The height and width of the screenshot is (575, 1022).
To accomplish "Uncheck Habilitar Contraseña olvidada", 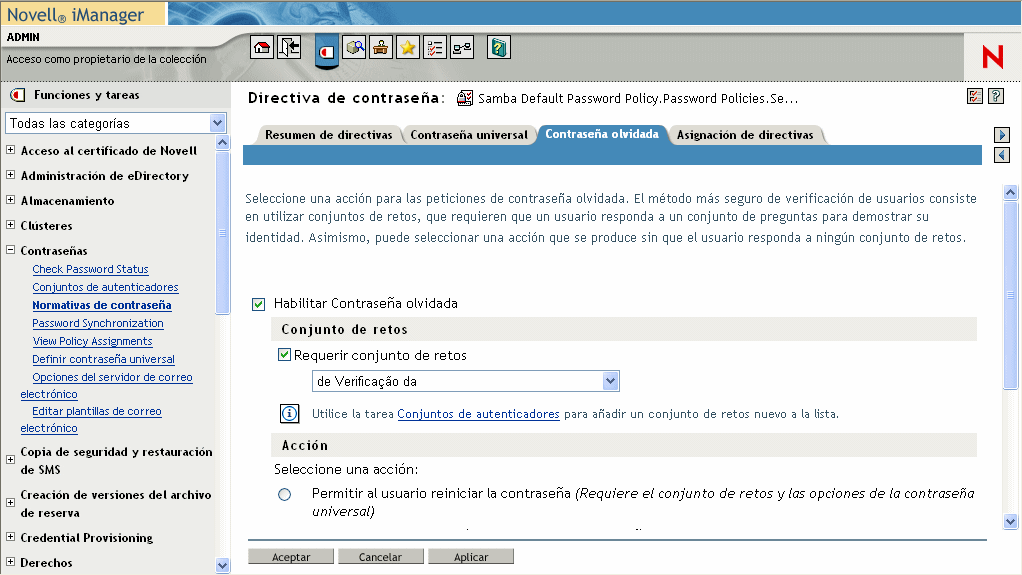I will pyautogui.click(x=259, y=304).
